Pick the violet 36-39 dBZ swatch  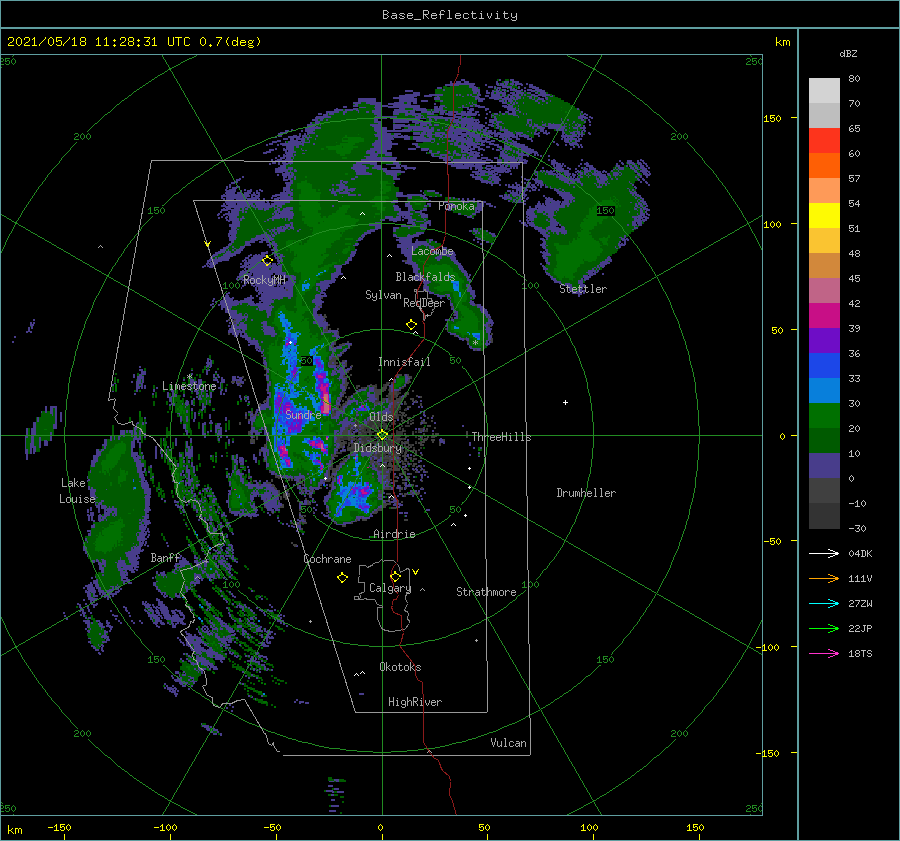click(824, 340)
